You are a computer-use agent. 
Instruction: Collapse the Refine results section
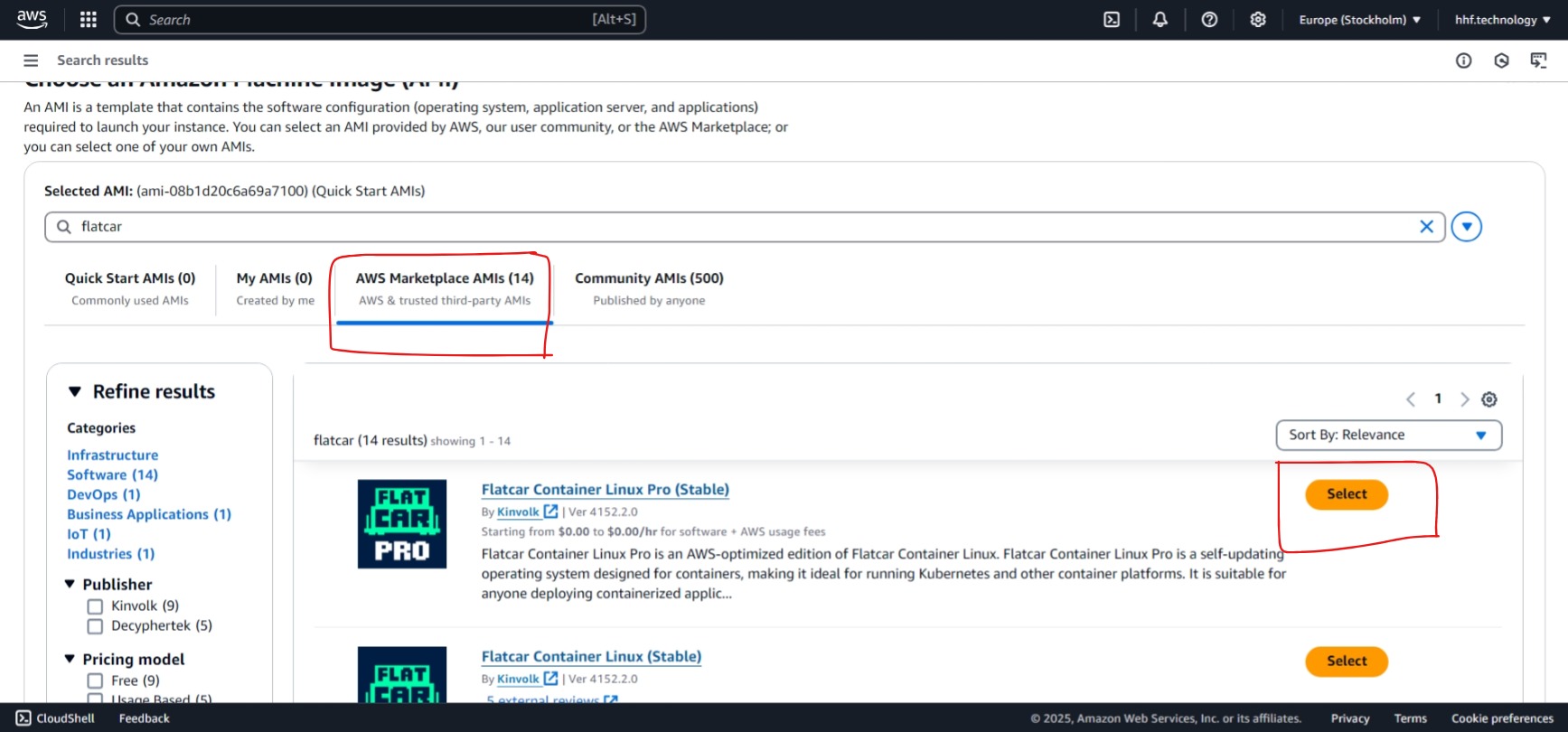[75, 391]
